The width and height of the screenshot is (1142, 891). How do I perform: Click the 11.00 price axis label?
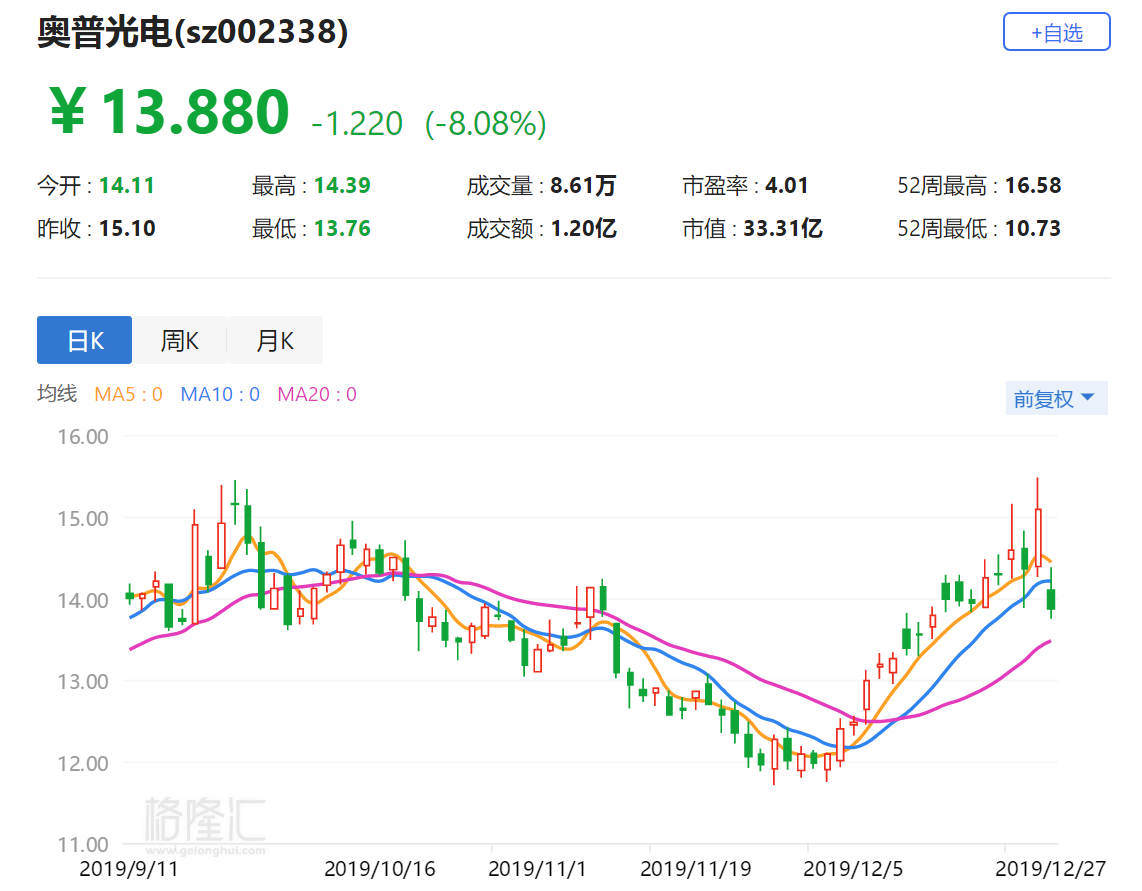pos(83,844)
